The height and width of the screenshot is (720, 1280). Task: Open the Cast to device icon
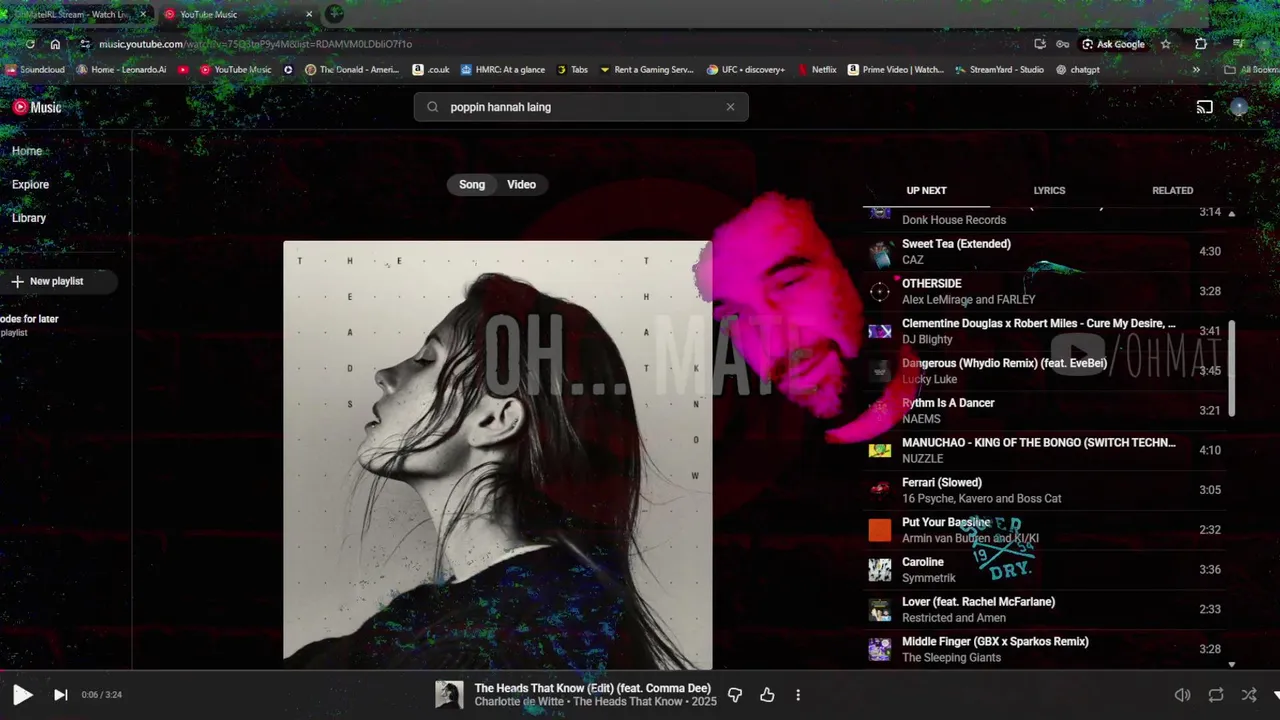1205,107
